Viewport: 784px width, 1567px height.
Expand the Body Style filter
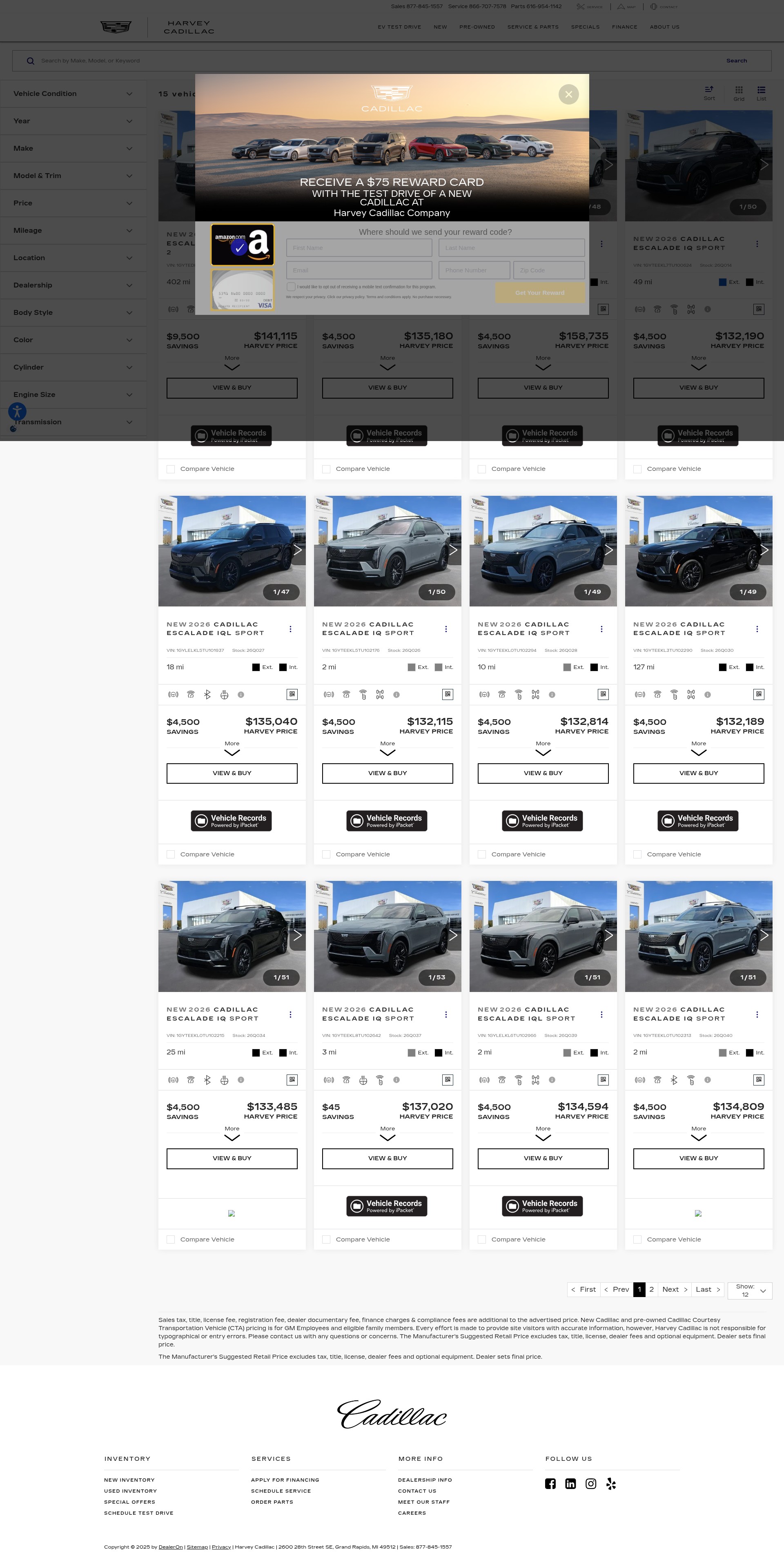coord(73,313)
